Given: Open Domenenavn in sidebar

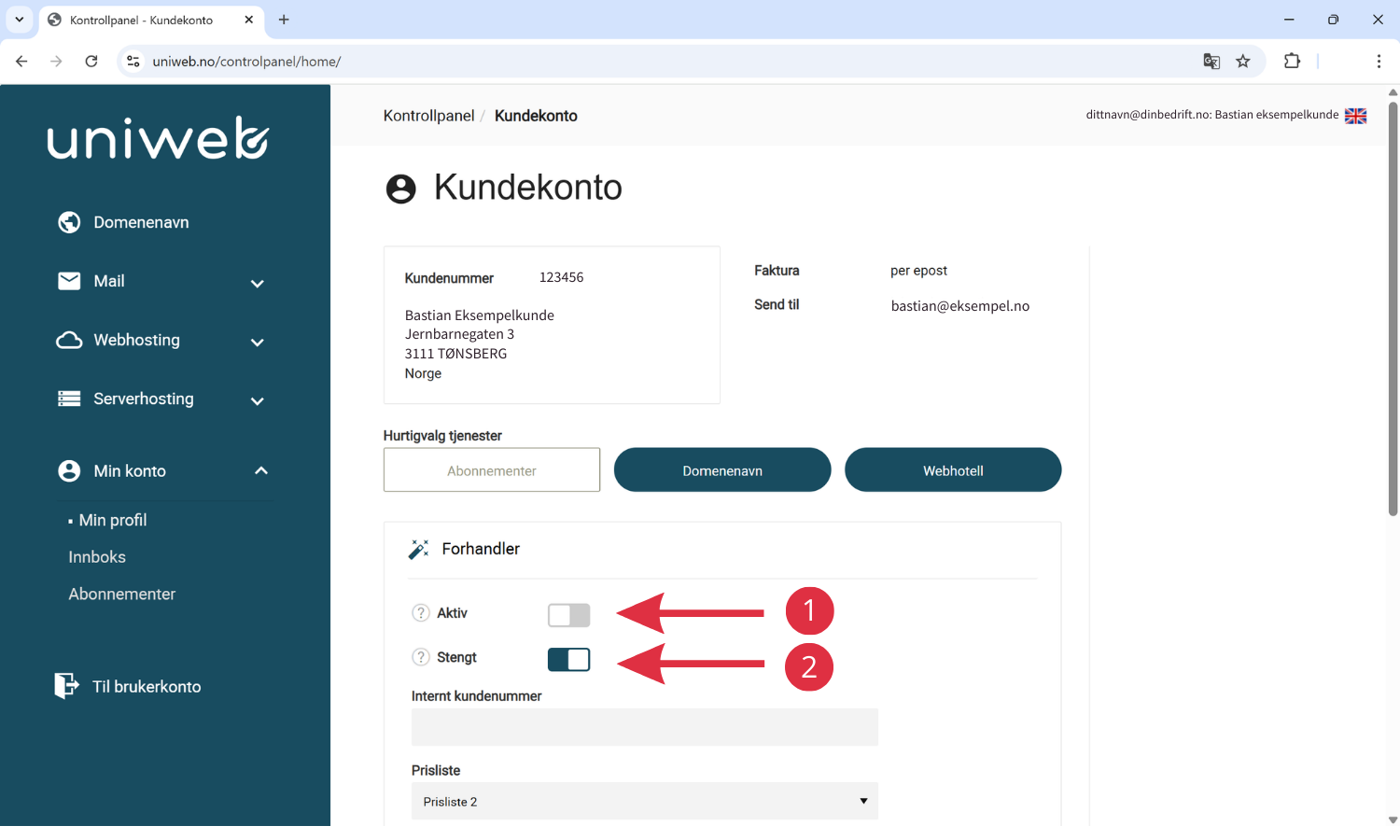Looking at the screenshot, I should [141, 222].
